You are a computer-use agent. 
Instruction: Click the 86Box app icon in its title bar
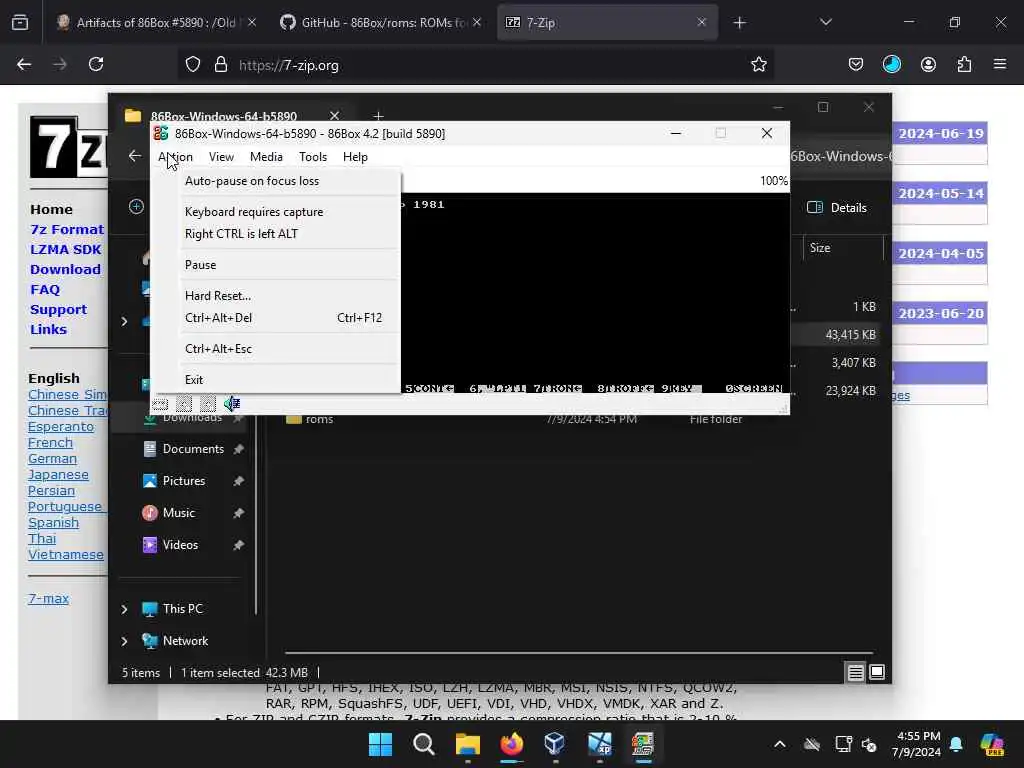click(x=161, y=133)
